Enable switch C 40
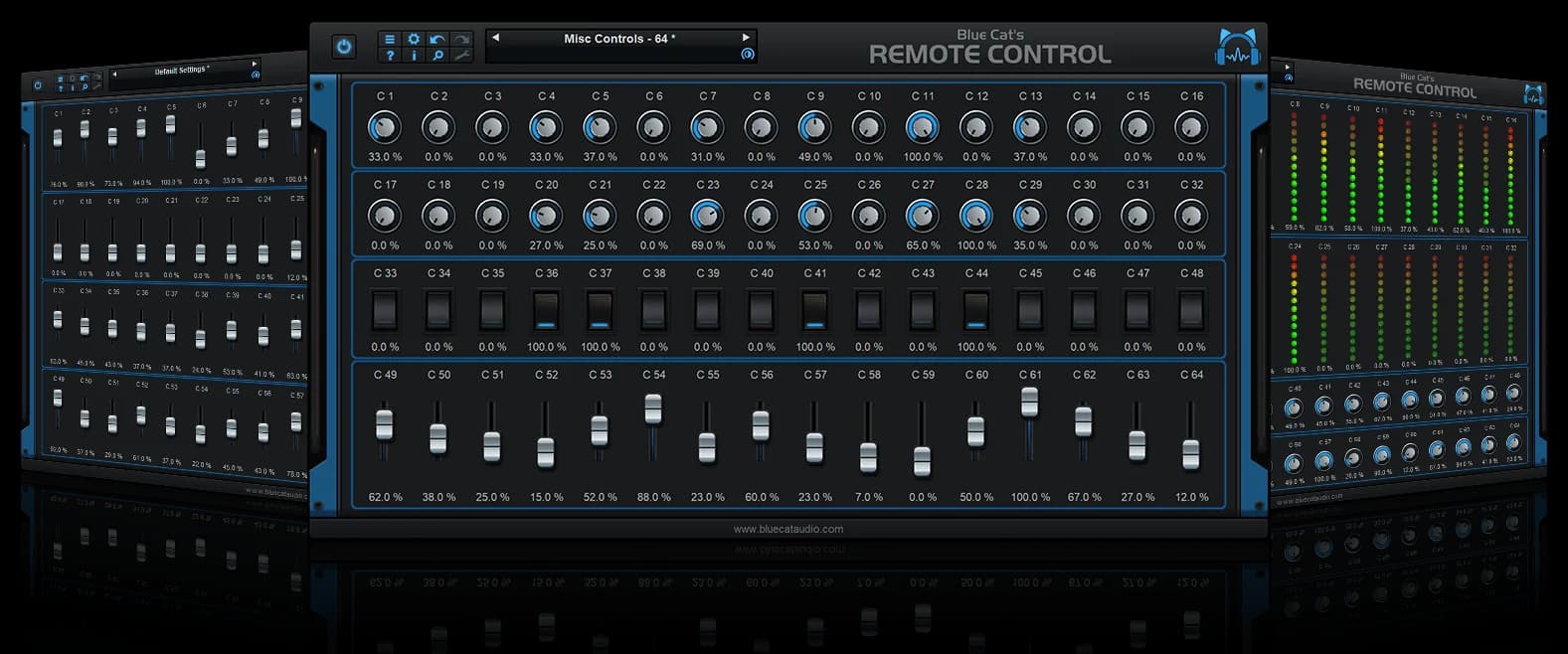This screenshot has height=654, width=1568. pos(761,311)
